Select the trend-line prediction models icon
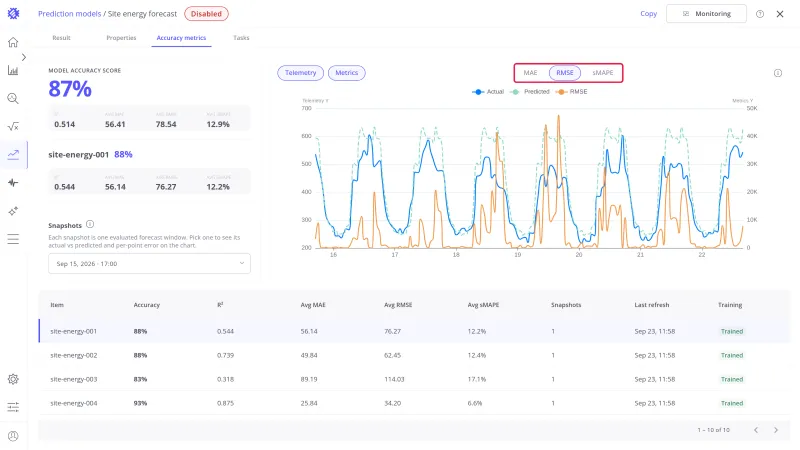The image size is (800, 450). tap(13, 155)
